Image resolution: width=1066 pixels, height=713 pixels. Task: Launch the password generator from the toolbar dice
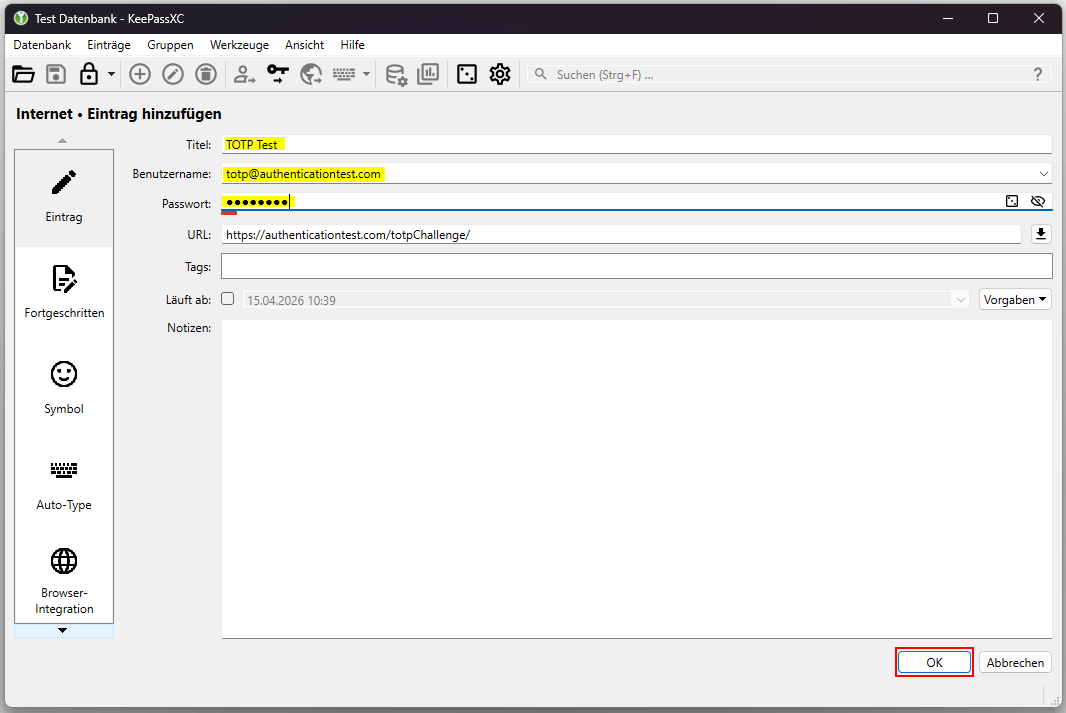point(467,74)
